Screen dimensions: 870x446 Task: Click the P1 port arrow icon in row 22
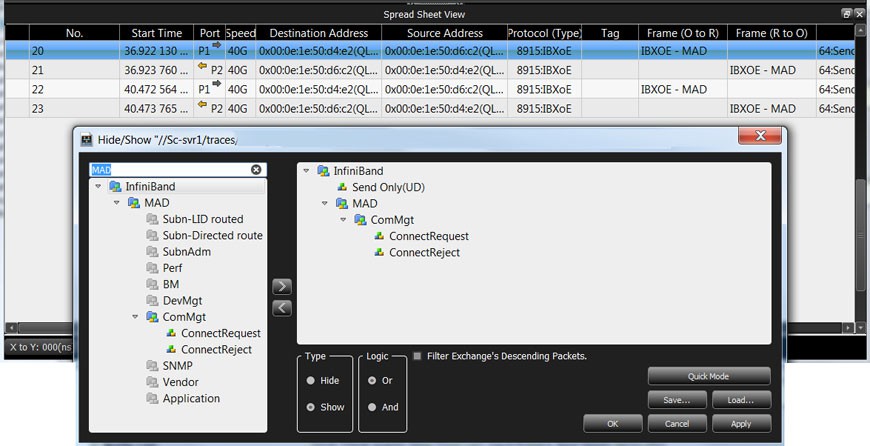[x=216, y=84]
